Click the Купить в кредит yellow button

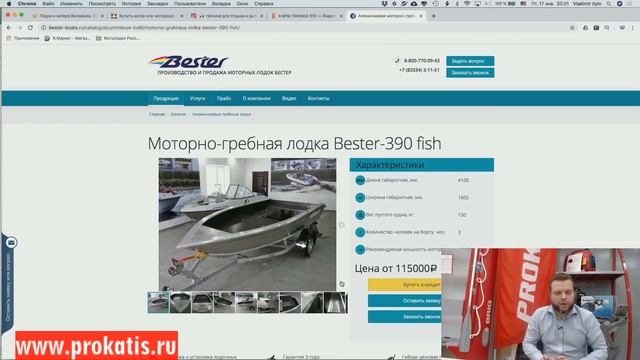click(x=404, y=284)
